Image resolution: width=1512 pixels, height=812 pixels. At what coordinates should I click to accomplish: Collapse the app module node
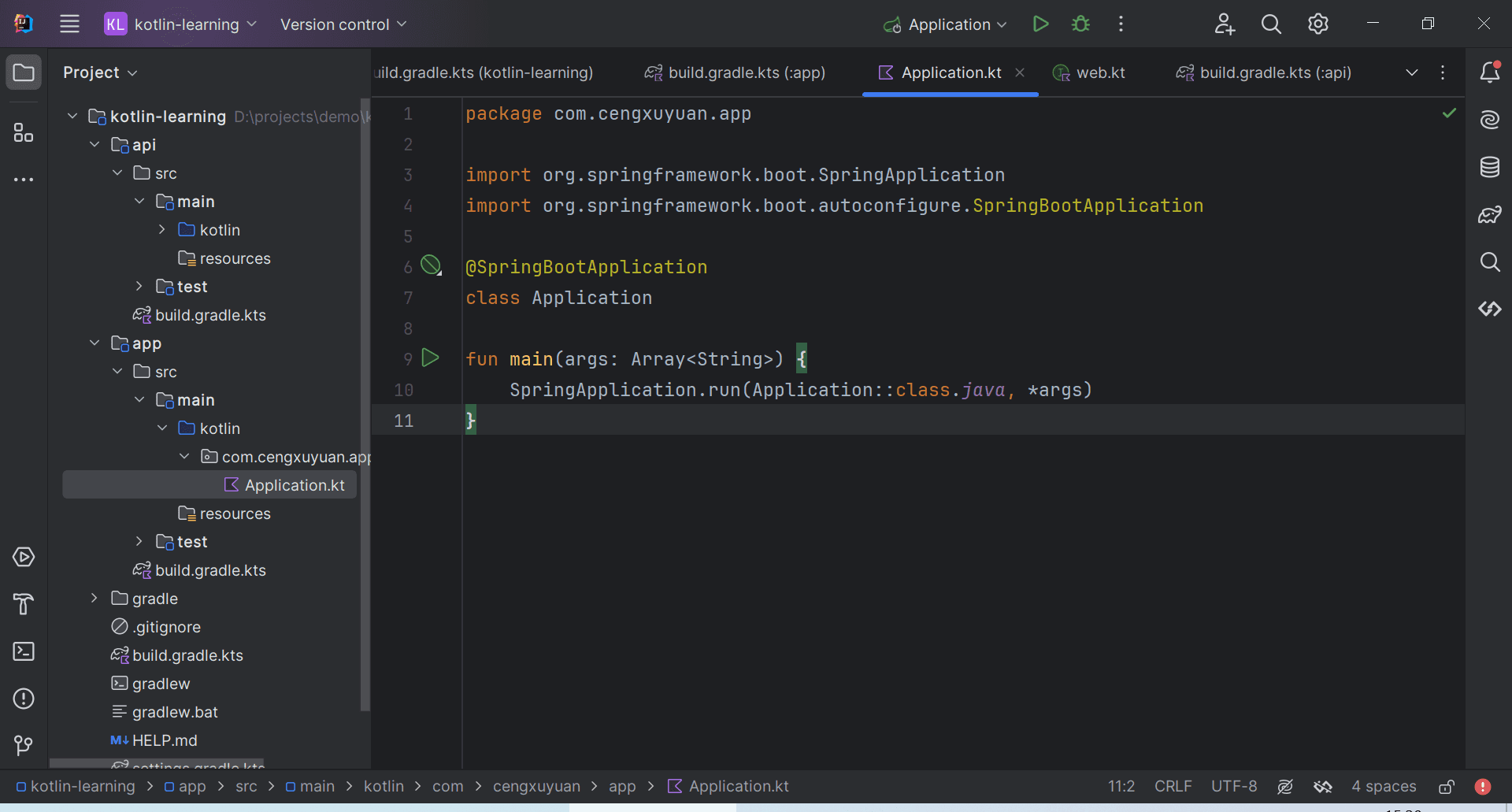pos(94,343)
